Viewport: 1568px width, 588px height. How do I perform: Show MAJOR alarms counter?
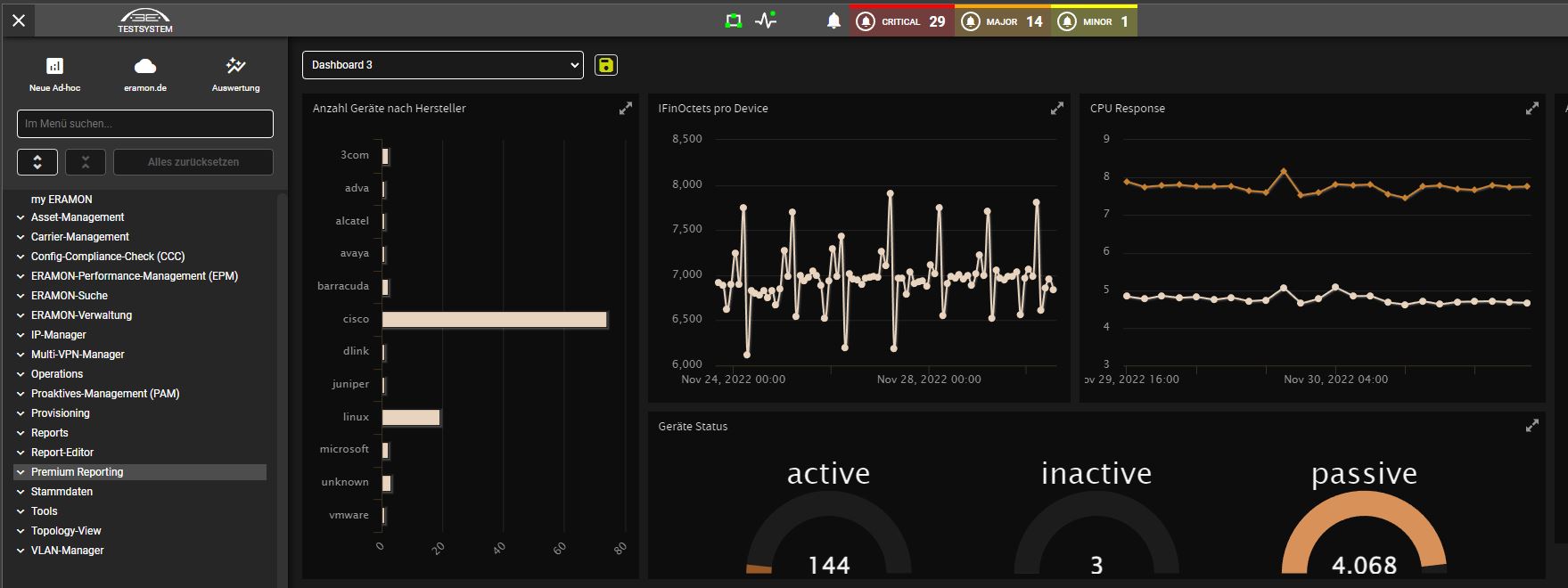(1002, 21)
